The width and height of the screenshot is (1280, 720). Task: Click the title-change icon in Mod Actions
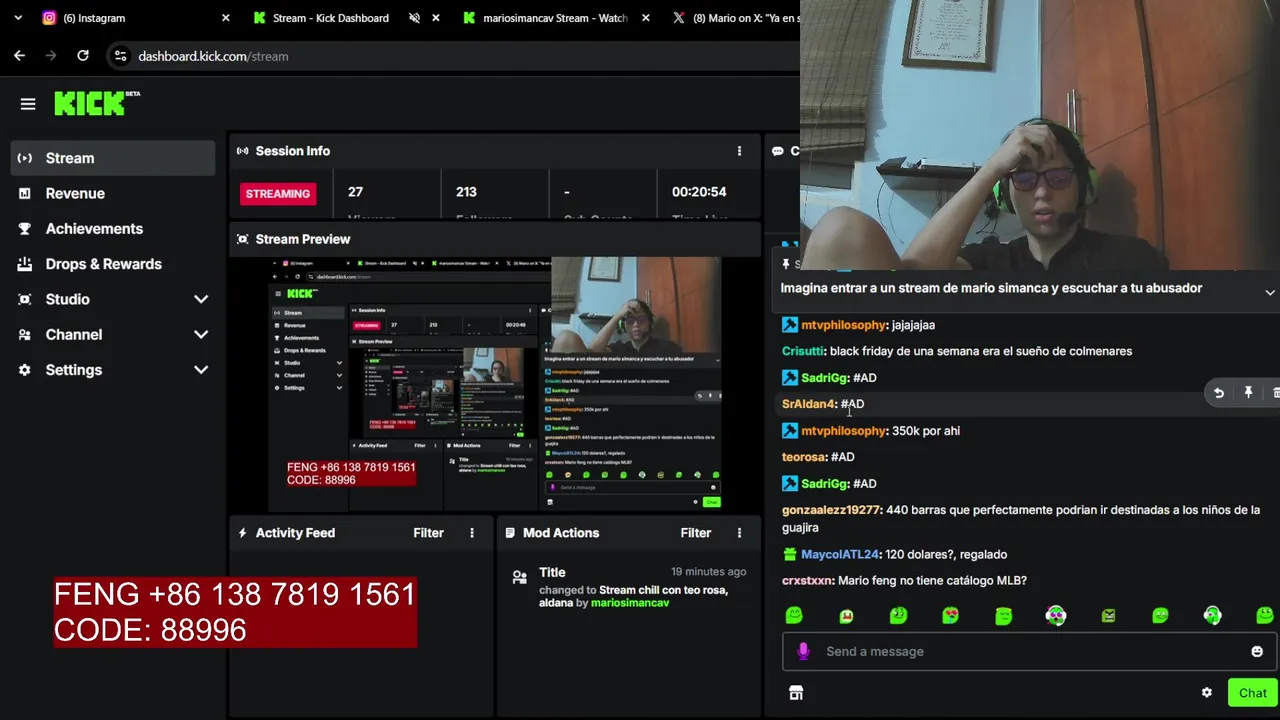519,577
